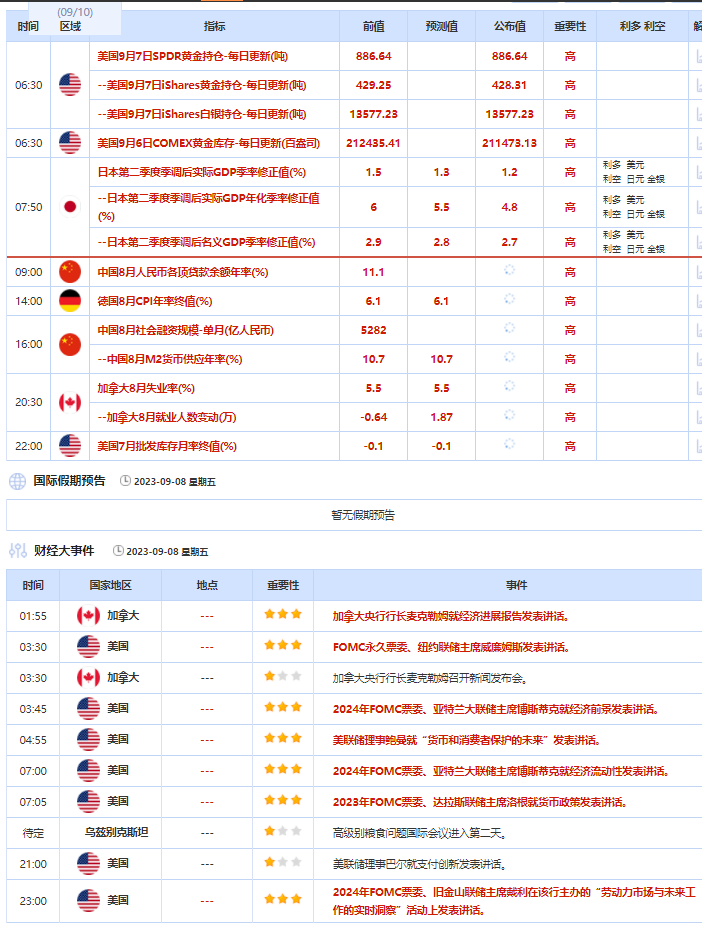The height and width of the screenshot is (928, 702).
Task: Click the sliders icon beside 财经大事件
Action: 17,550
